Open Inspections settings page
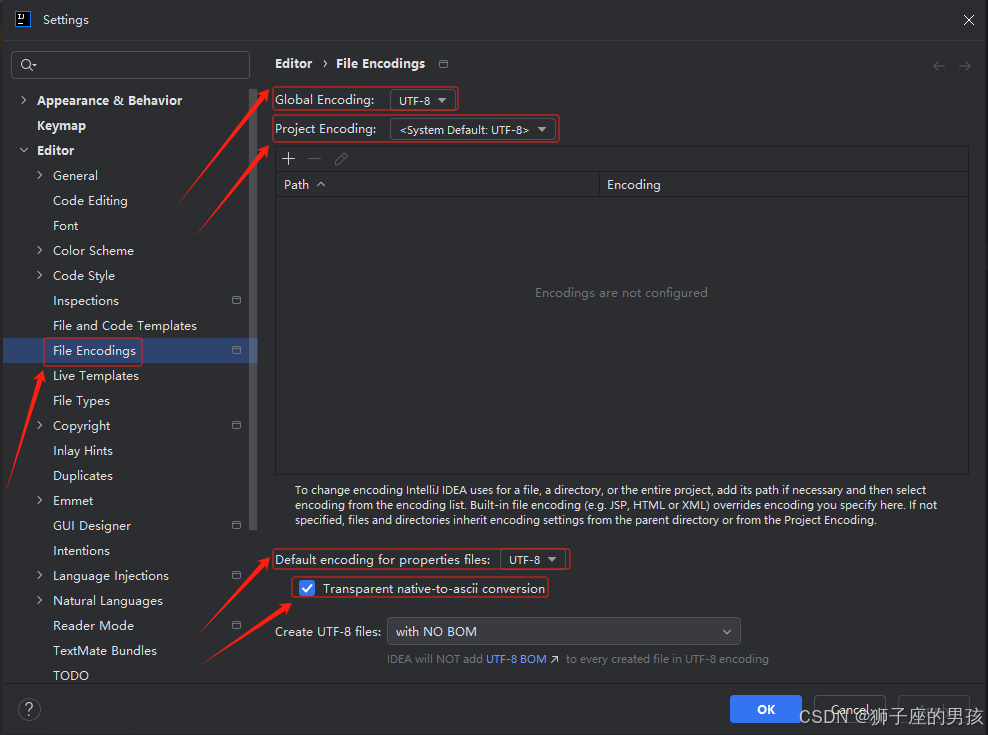988x735 pixels. 86,301
